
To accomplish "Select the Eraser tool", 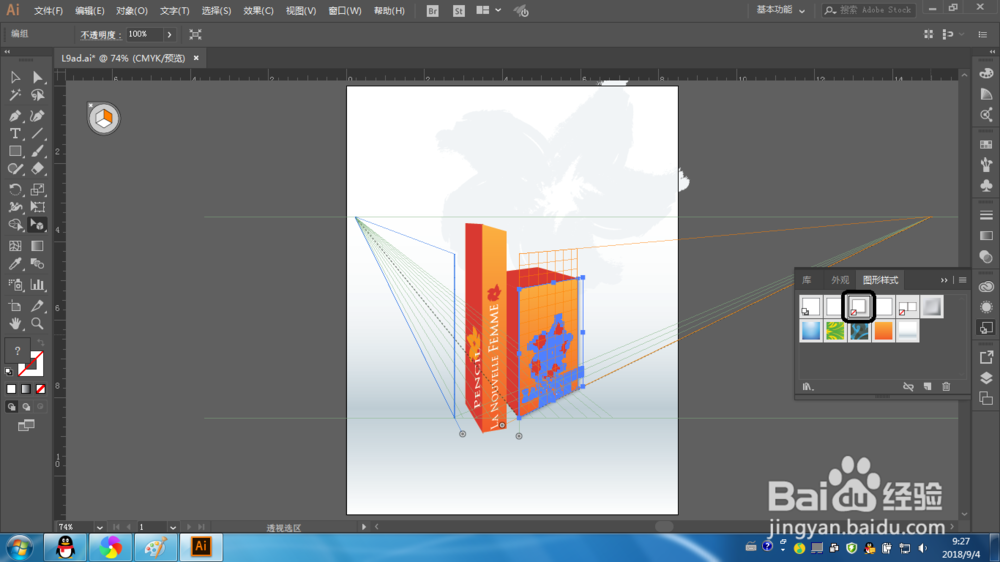I will point(38,169).
